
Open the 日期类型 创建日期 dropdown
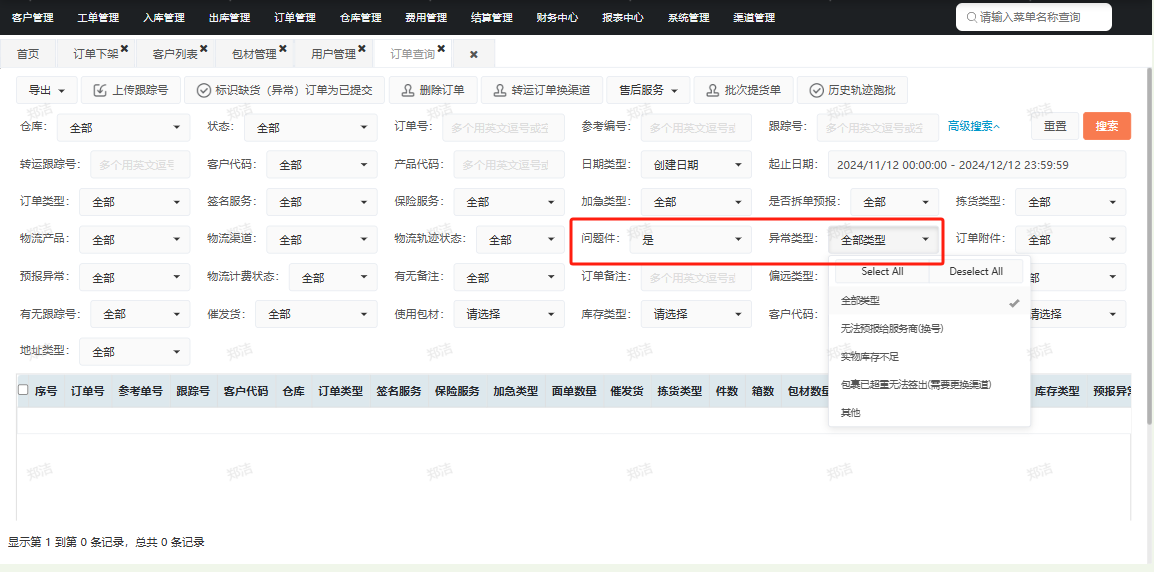pos(696,165)
